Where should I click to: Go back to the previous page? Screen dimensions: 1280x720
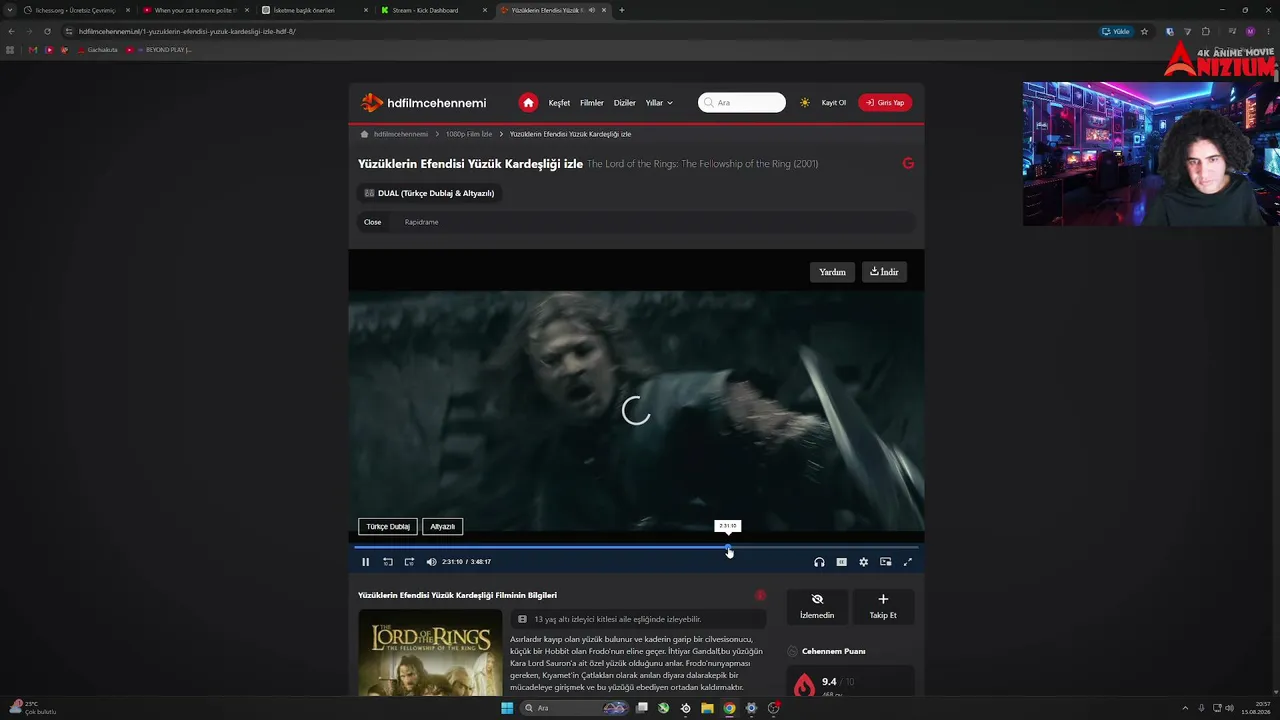coord(11,31)
